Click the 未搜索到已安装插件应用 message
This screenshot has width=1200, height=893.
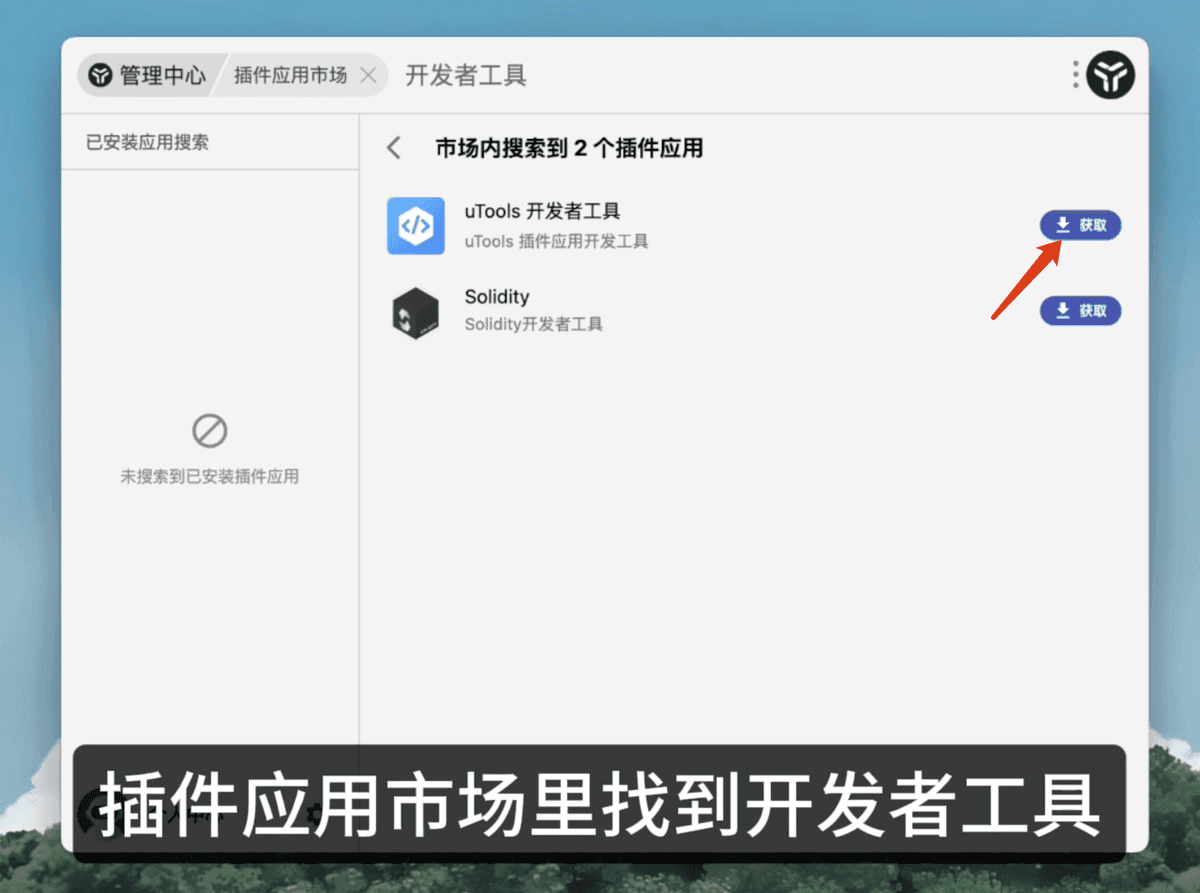(x=210, y=477)
